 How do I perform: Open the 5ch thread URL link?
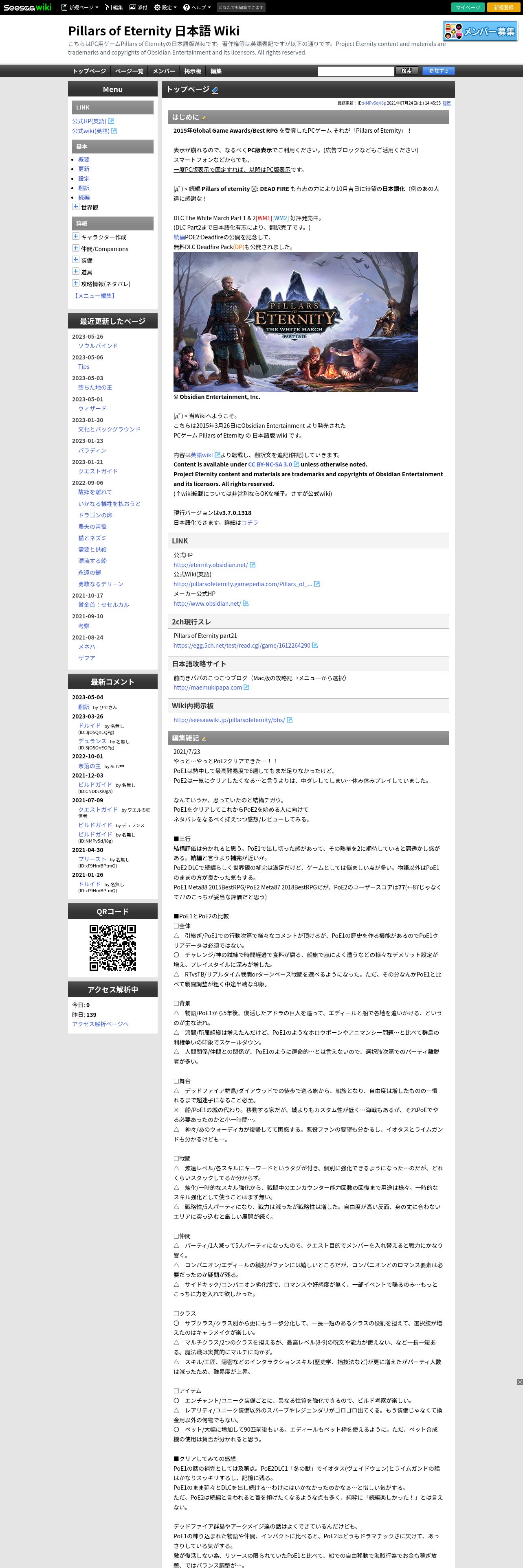[x=242, y=645]
